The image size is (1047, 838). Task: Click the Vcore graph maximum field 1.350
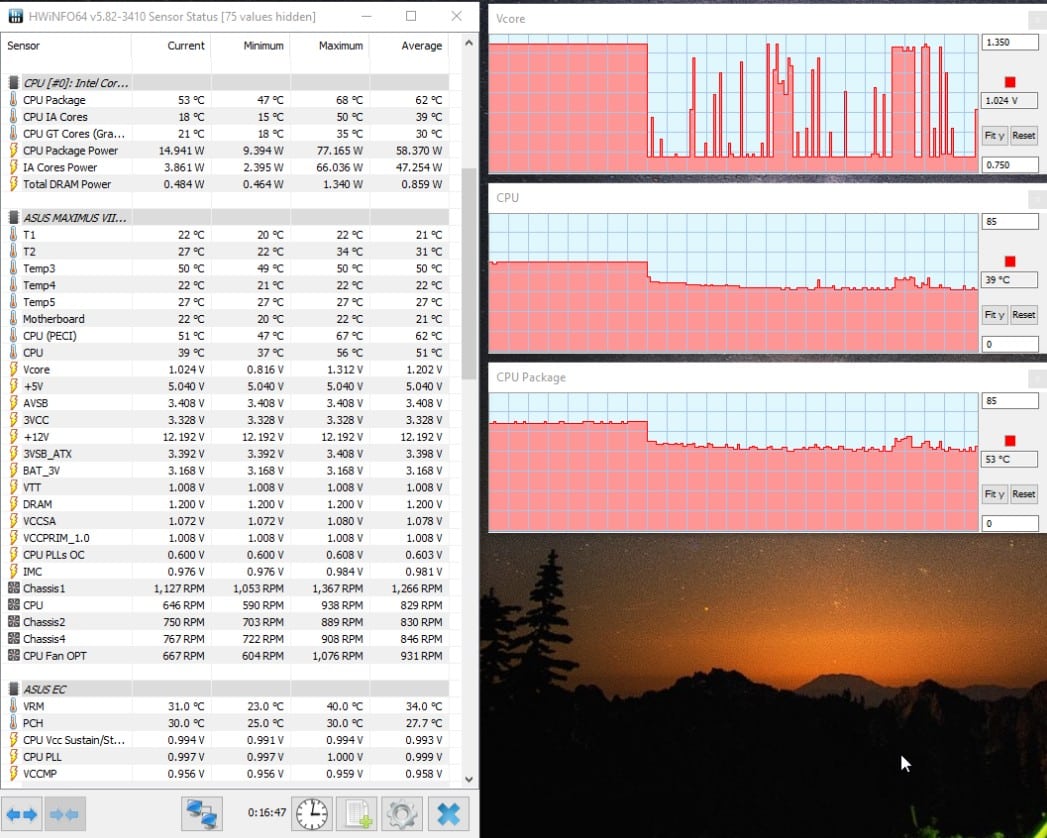[x=1010, y=42]
